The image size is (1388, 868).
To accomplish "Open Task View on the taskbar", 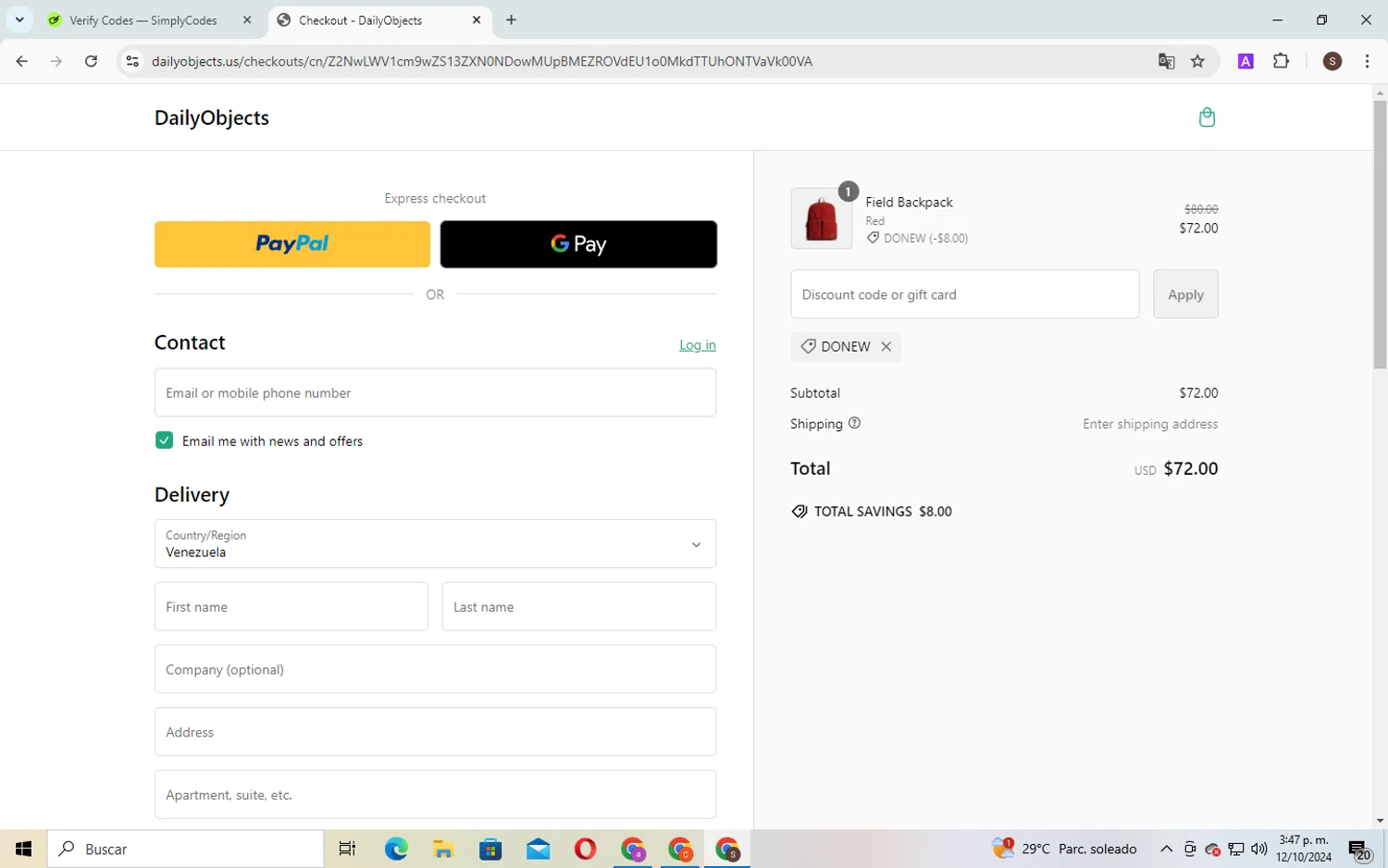I will pyautogui.click(x=348, y=849).
